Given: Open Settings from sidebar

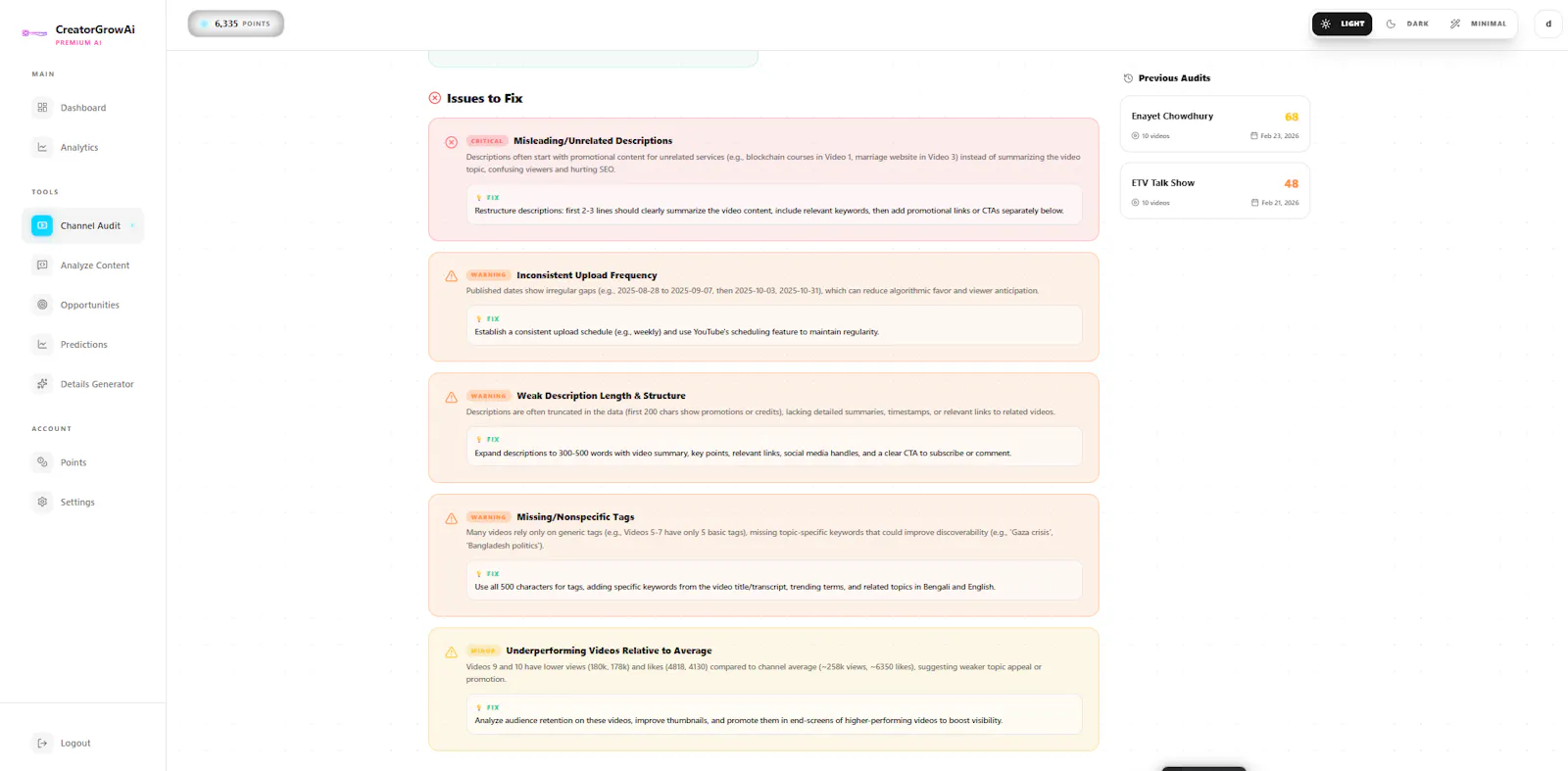Looking at the screenshot, I should pyautogui.click(x=83, y=503).
